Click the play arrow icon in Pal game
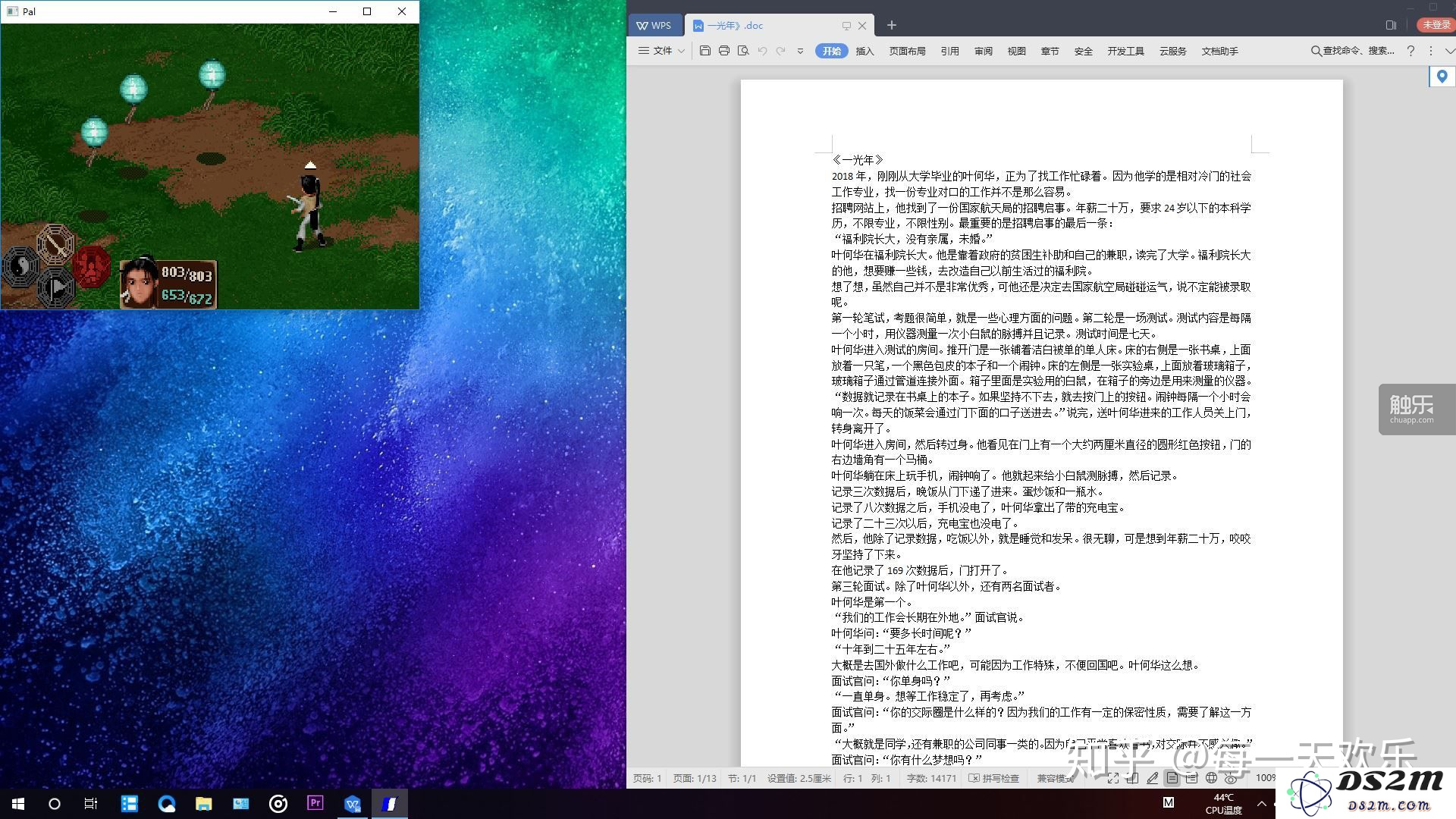This screenshot has width=1456, height=819. coord(56,289)
